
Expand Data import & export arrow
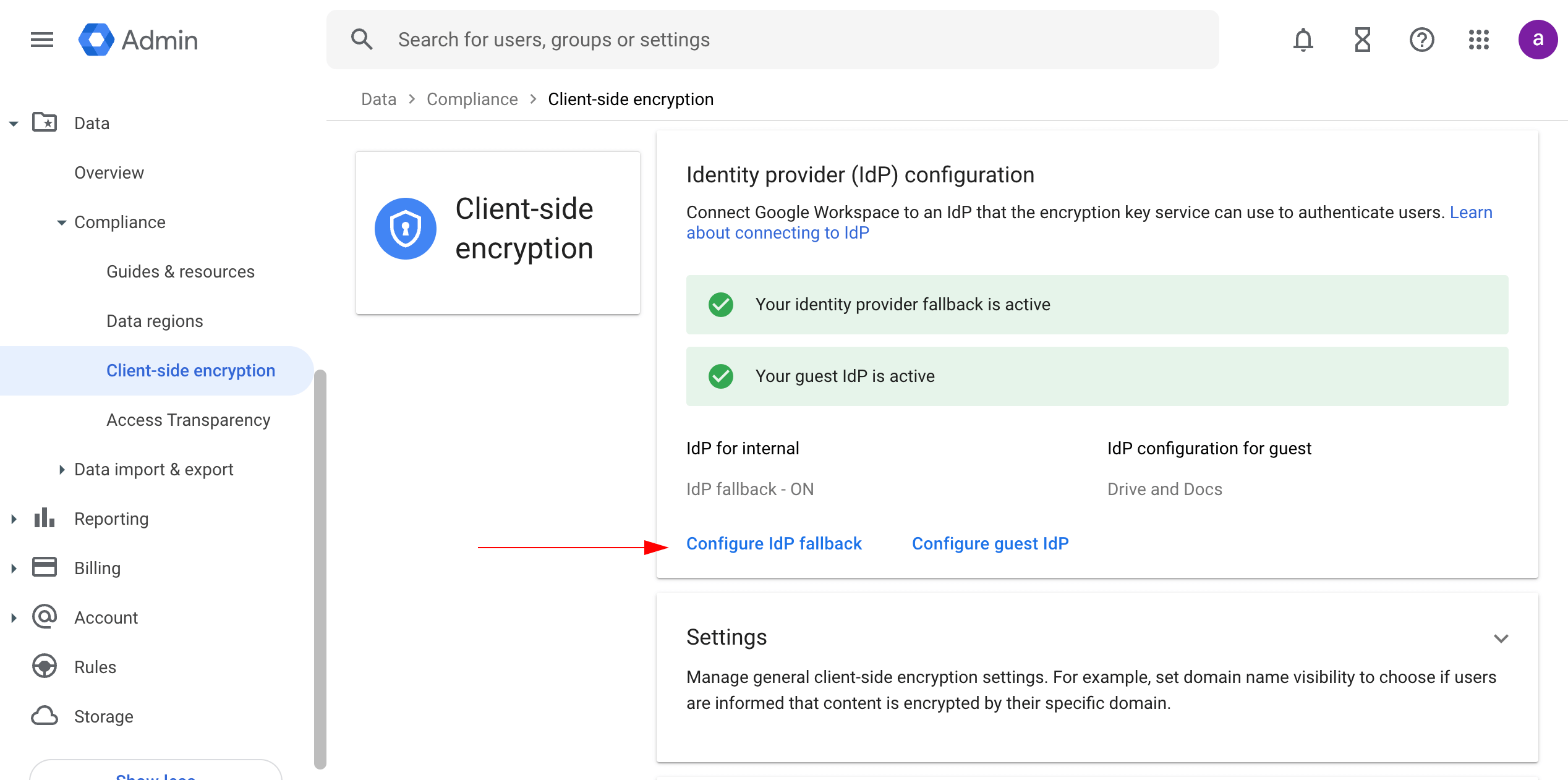(x=62, y=470)
